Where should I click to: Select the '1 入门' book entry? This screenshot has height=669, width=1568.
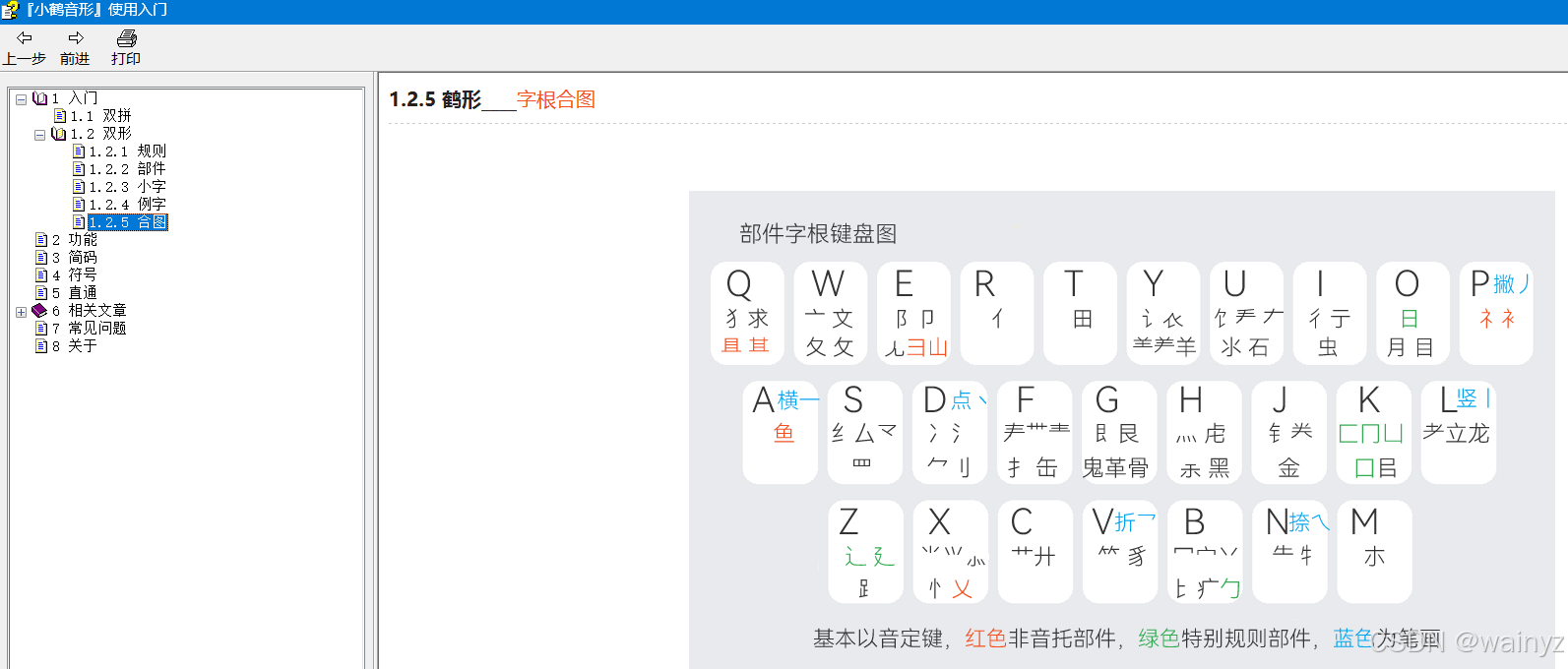(74, 98)
